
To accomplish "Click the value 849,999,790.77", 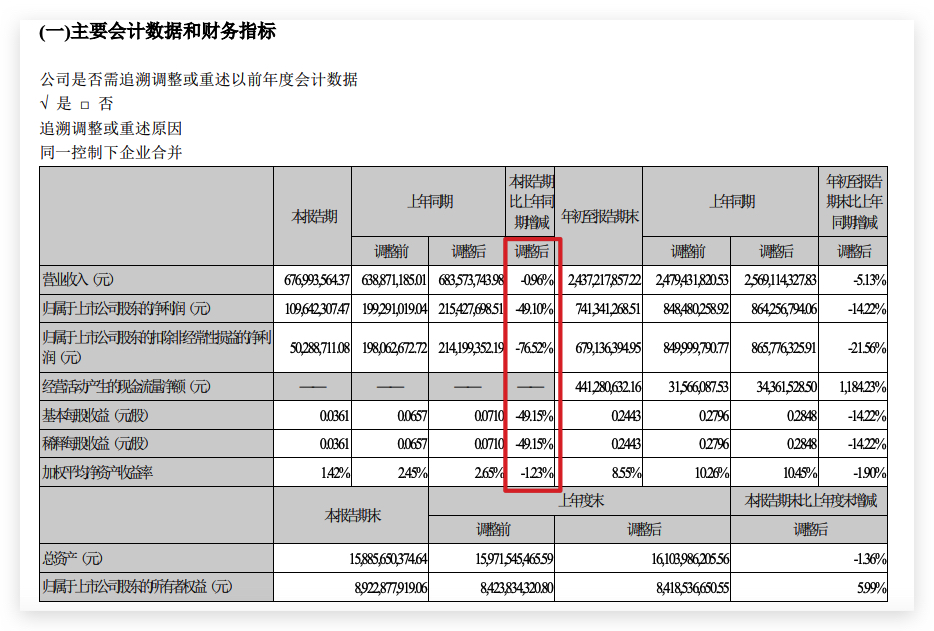I will coord(696,347).
